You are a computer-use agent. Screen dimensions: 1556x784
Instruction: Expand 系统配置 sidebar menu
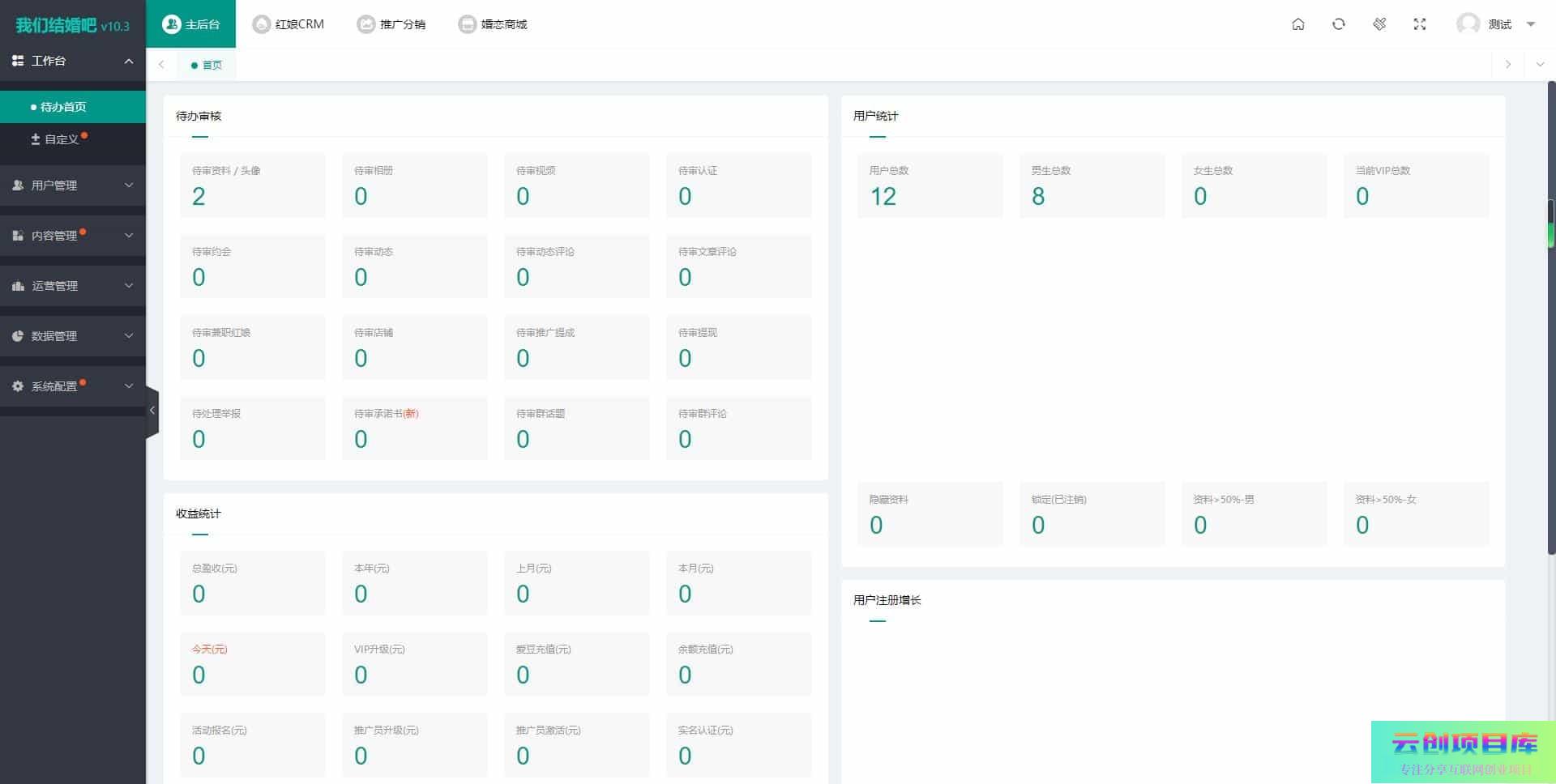73,386
